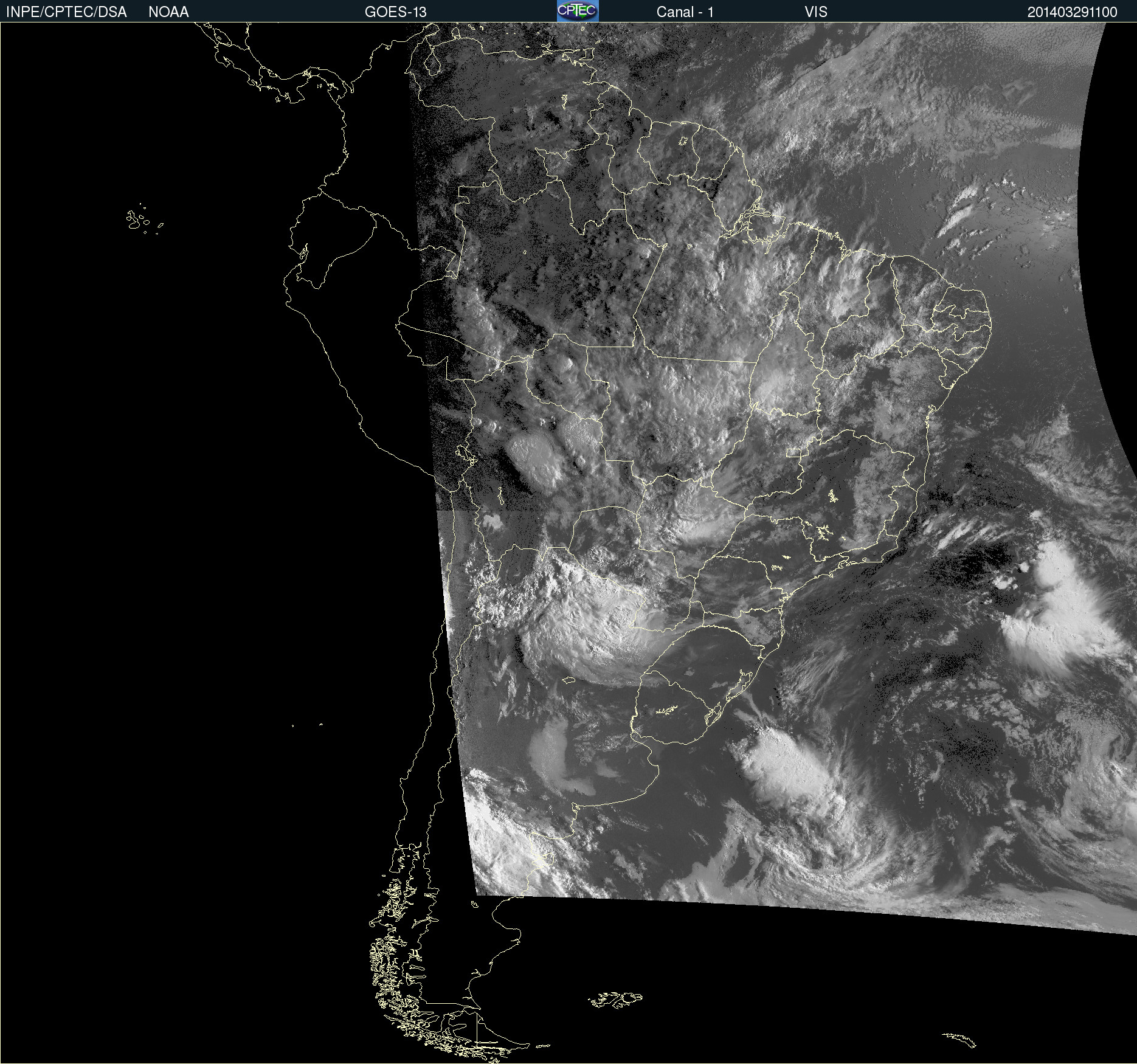
Task: Select the Canal - 1 label
Action: click(x=685, y=12)
